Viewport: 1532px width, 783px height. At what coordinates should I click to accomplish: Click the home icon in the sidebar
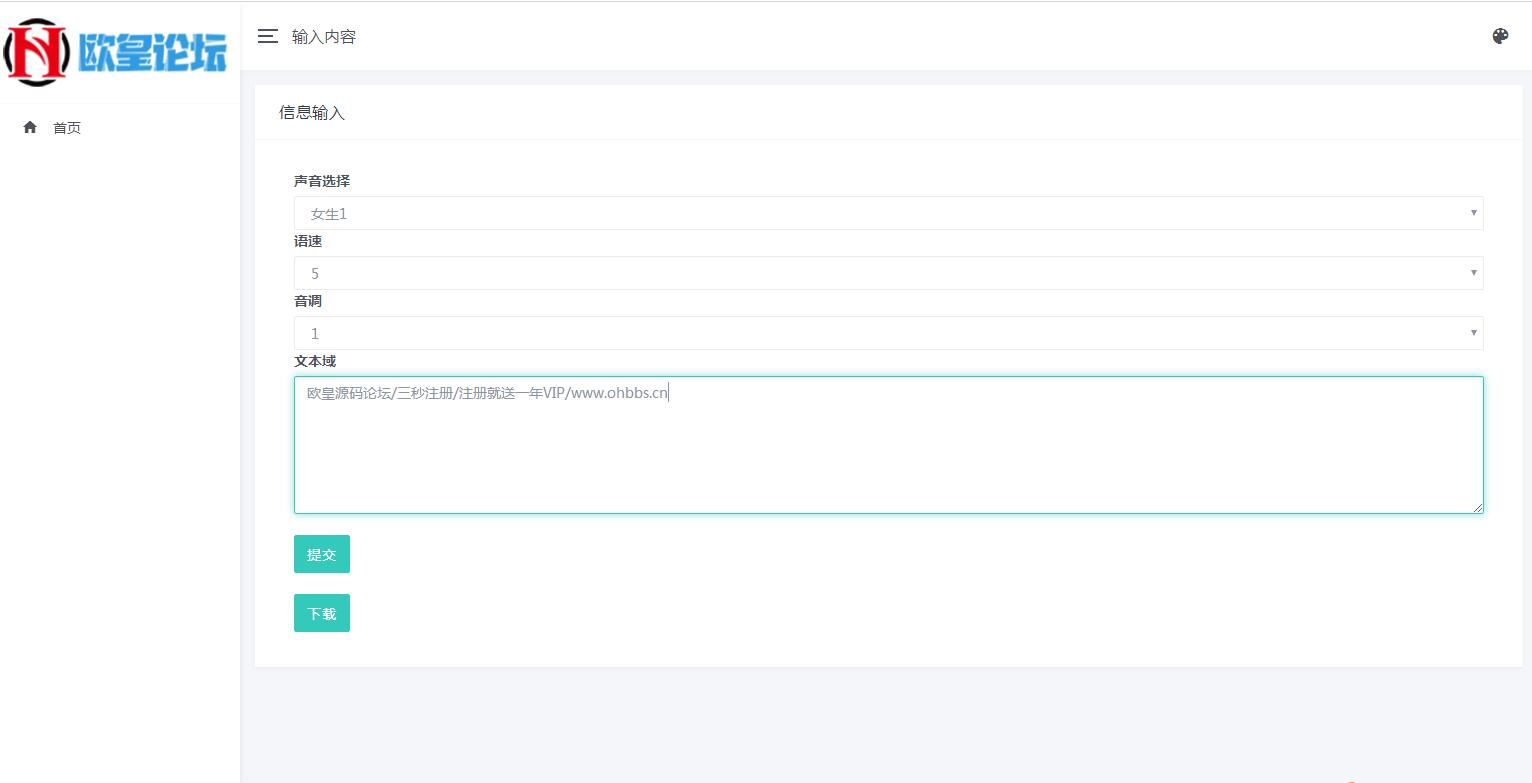[x=30, y=127]
